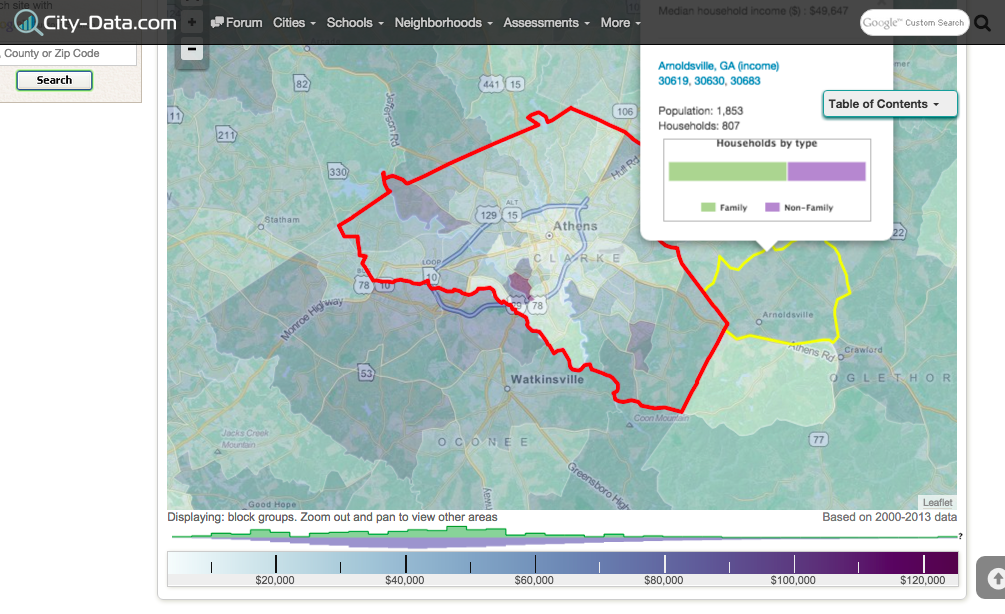Click the route 77 highway shield

coord(818,440)
